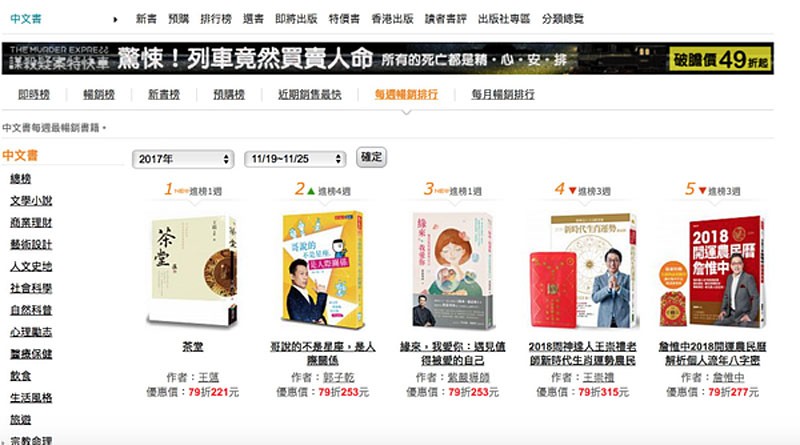The image size is (800, 445).
Task: Open the 2017年 year dropdown
Action: [183, 159]
